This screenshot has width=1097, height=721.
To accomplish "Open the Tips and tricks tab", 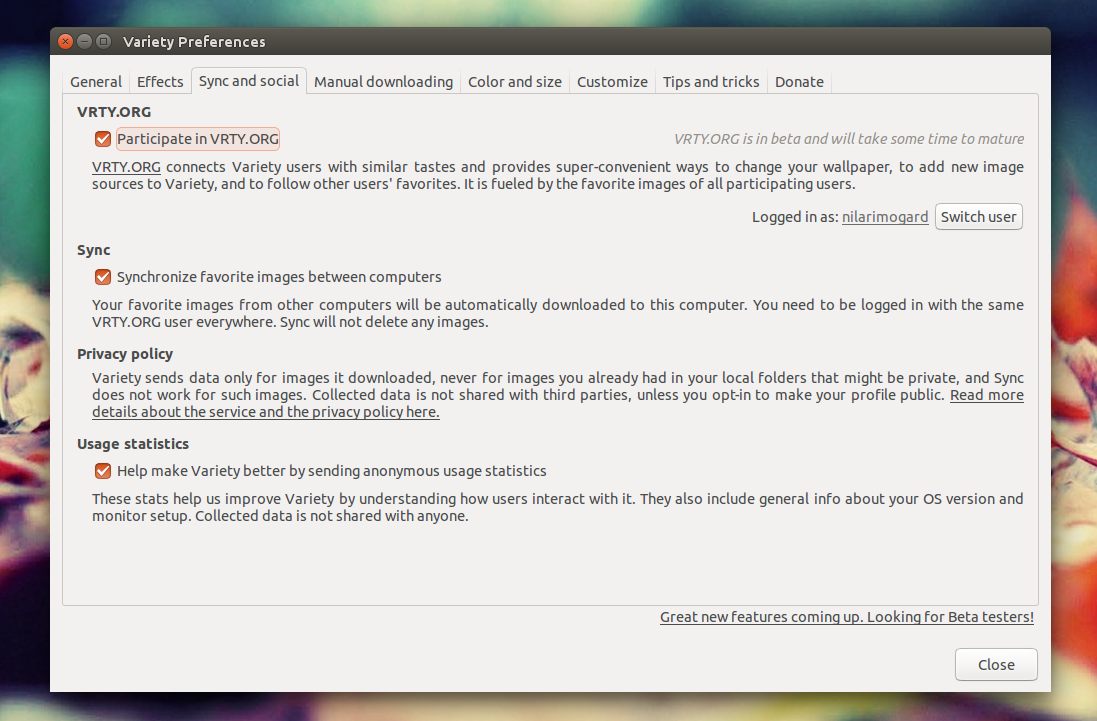I will pyautogui.click(x=711, y=82).
